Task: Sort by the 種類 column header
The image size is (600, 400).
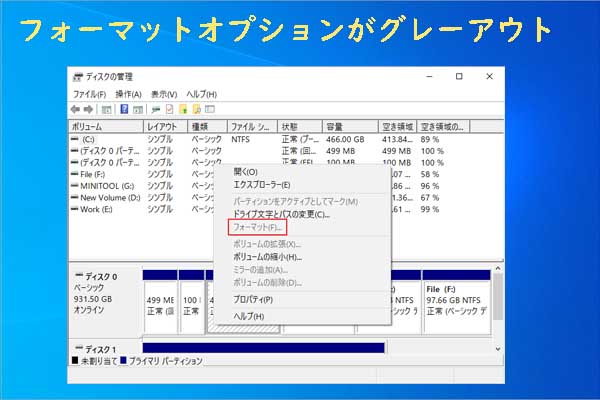Action: [x=207, y=127]
